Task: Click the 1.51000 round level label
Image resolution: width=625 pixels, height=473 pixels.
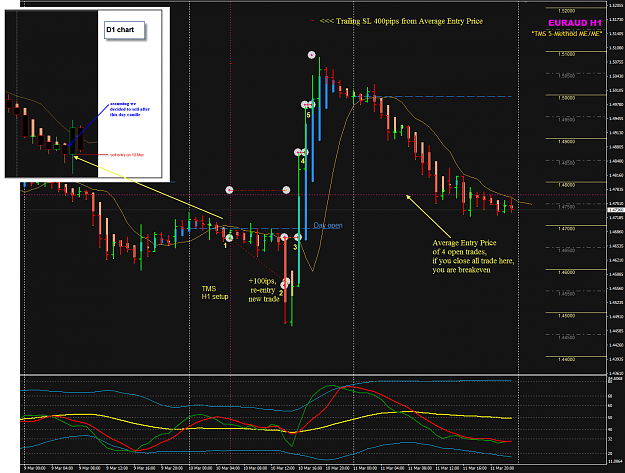Action: [x=567, y=54]
